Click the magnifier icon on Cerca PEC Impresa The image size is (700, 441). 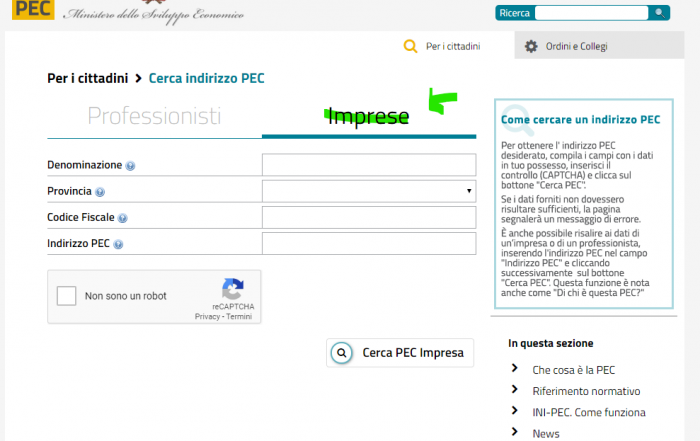tap(342, 353)
